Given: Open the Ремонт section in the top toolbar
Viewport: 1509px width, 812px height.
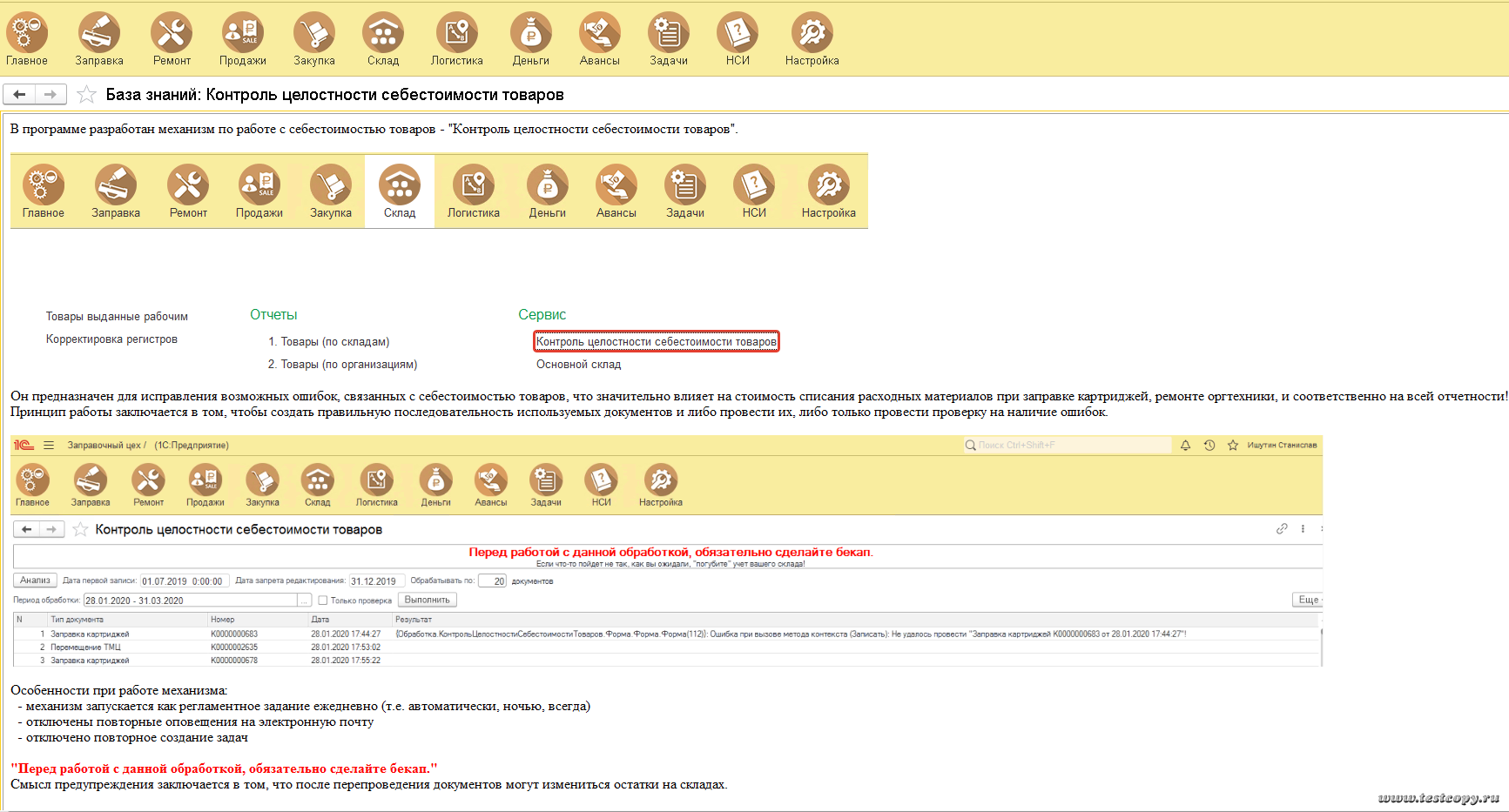Looking at the screenshot, I should point(172,39).
